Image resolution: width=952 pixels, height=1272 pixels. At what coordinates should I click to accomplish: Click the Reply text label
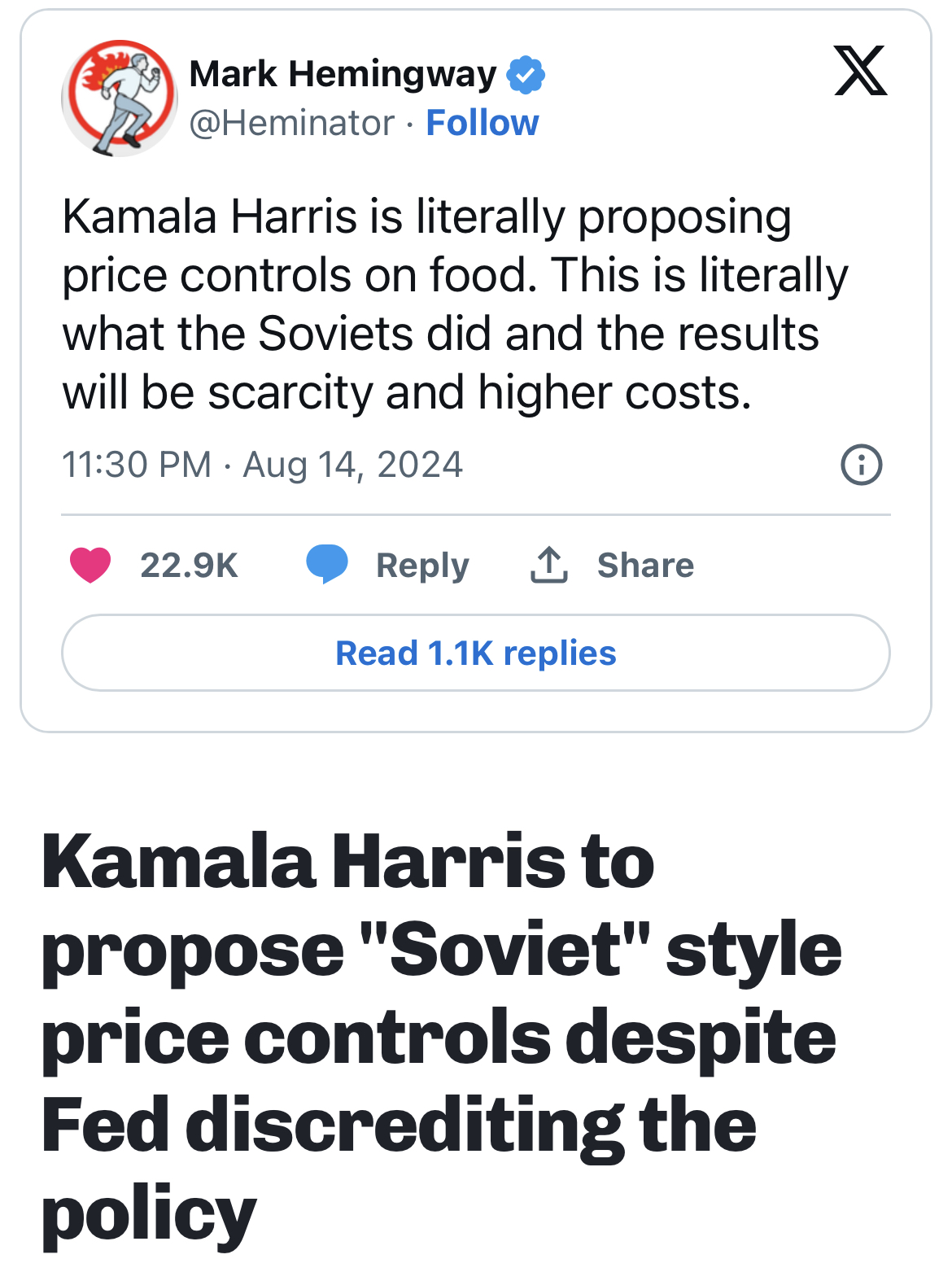pyautogui.click(x=422, y=566)
